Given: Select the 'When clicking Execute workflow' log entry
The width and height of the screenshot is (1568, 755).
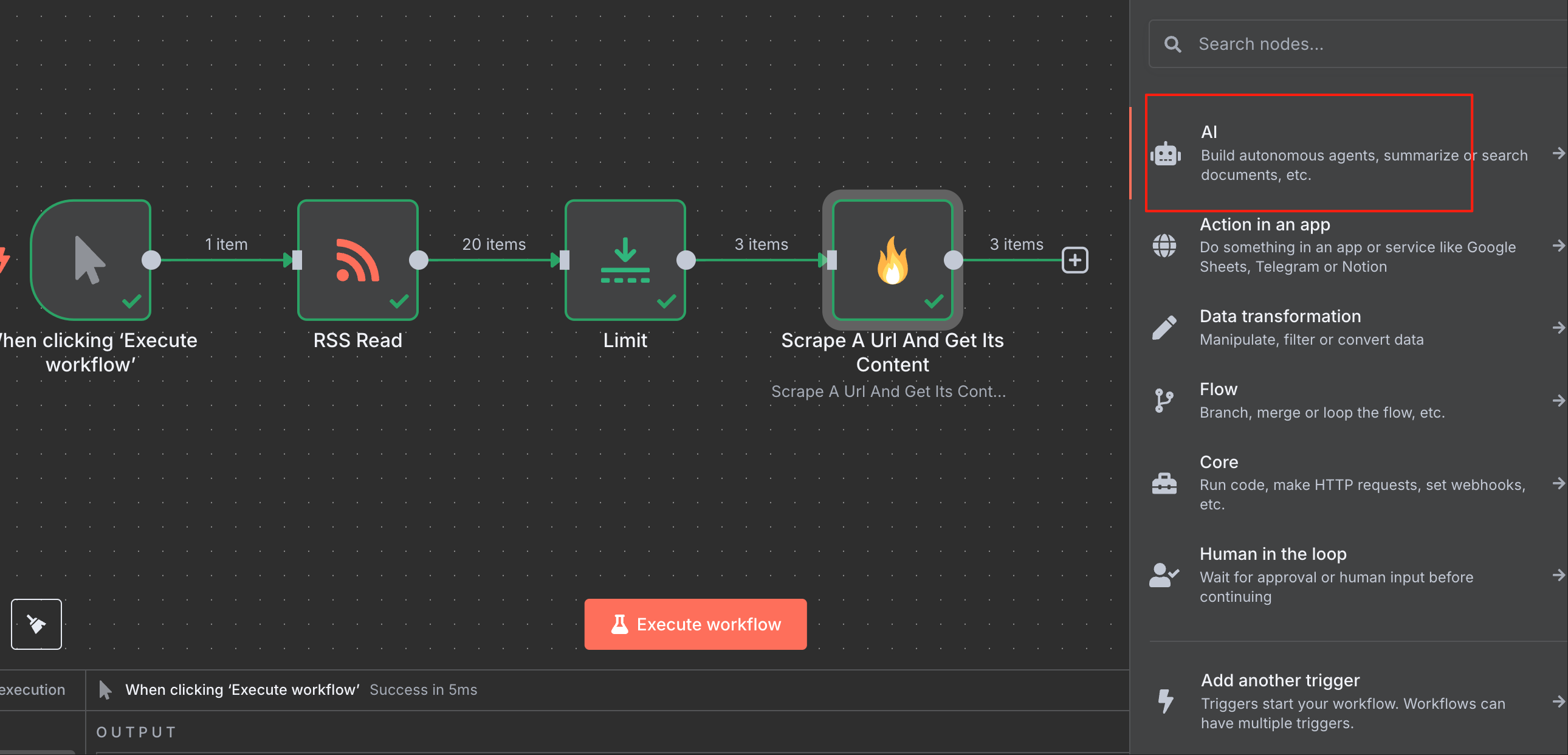Looking at the screenshot, I should point(242,689).
